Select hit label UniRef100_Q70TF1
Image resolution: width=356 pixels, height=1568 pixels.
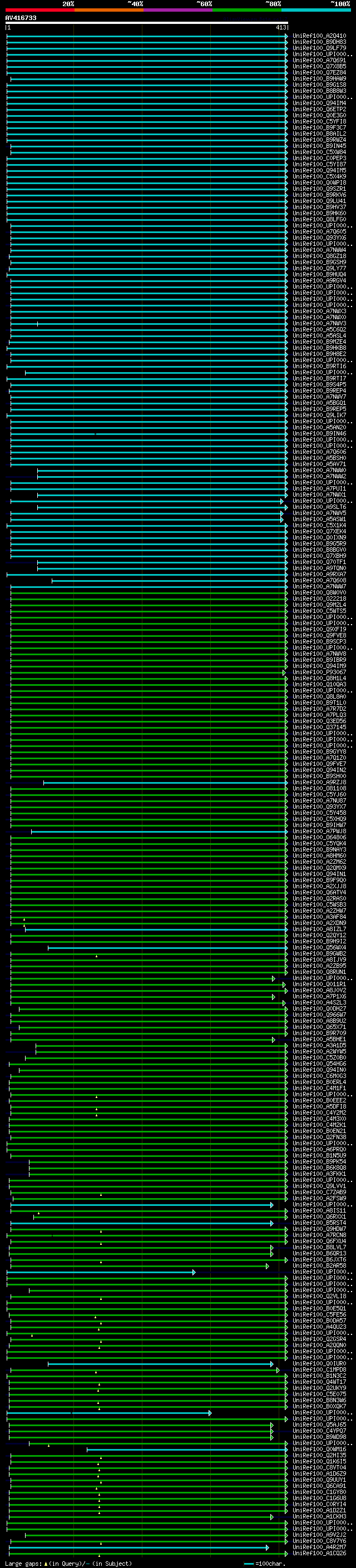(x=319, y=562)
